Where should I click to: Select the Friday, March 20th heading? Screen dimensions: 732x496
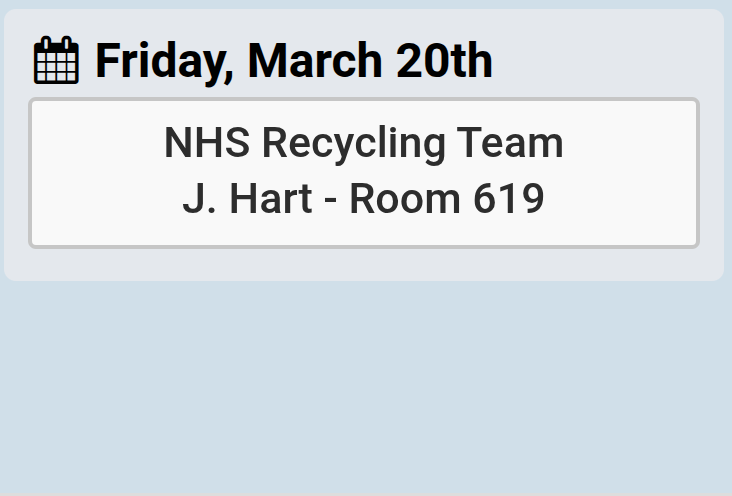[x=293, y=61]
